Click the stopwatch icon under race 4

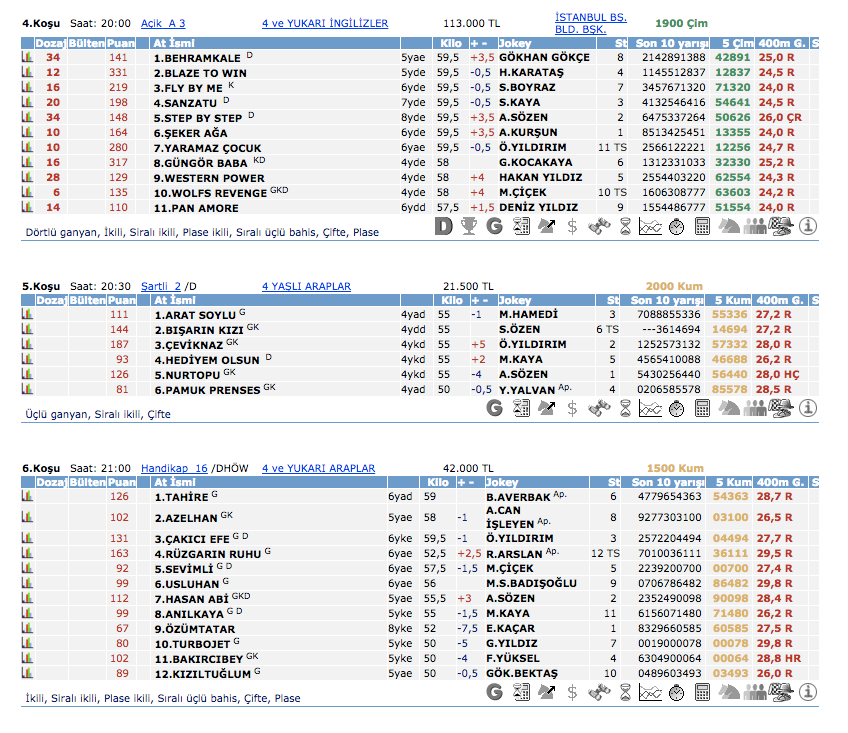(x=676, y=227)
